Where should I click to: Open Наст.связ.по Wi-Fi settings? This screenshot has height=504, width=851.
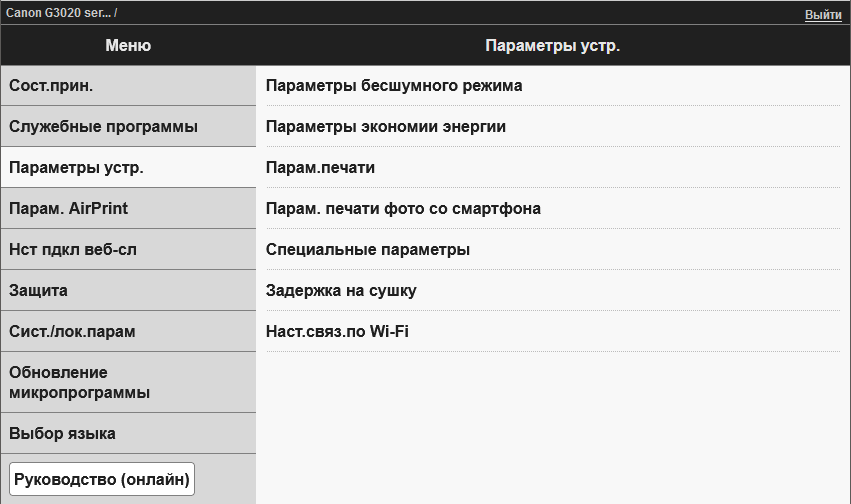[x=337, y=332]
